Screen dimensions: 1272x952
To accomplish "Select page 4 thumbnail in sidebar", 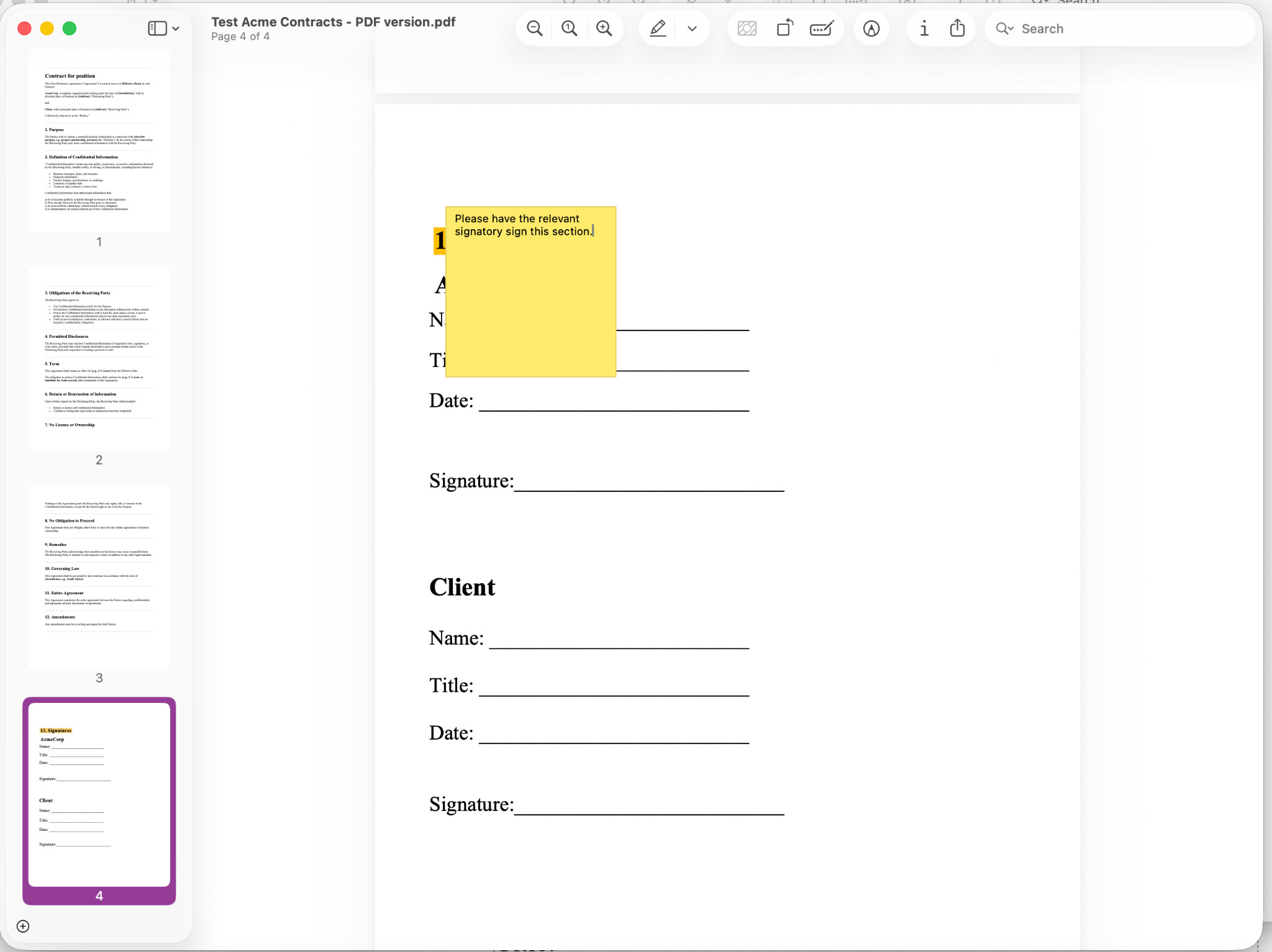I will 99,794.
